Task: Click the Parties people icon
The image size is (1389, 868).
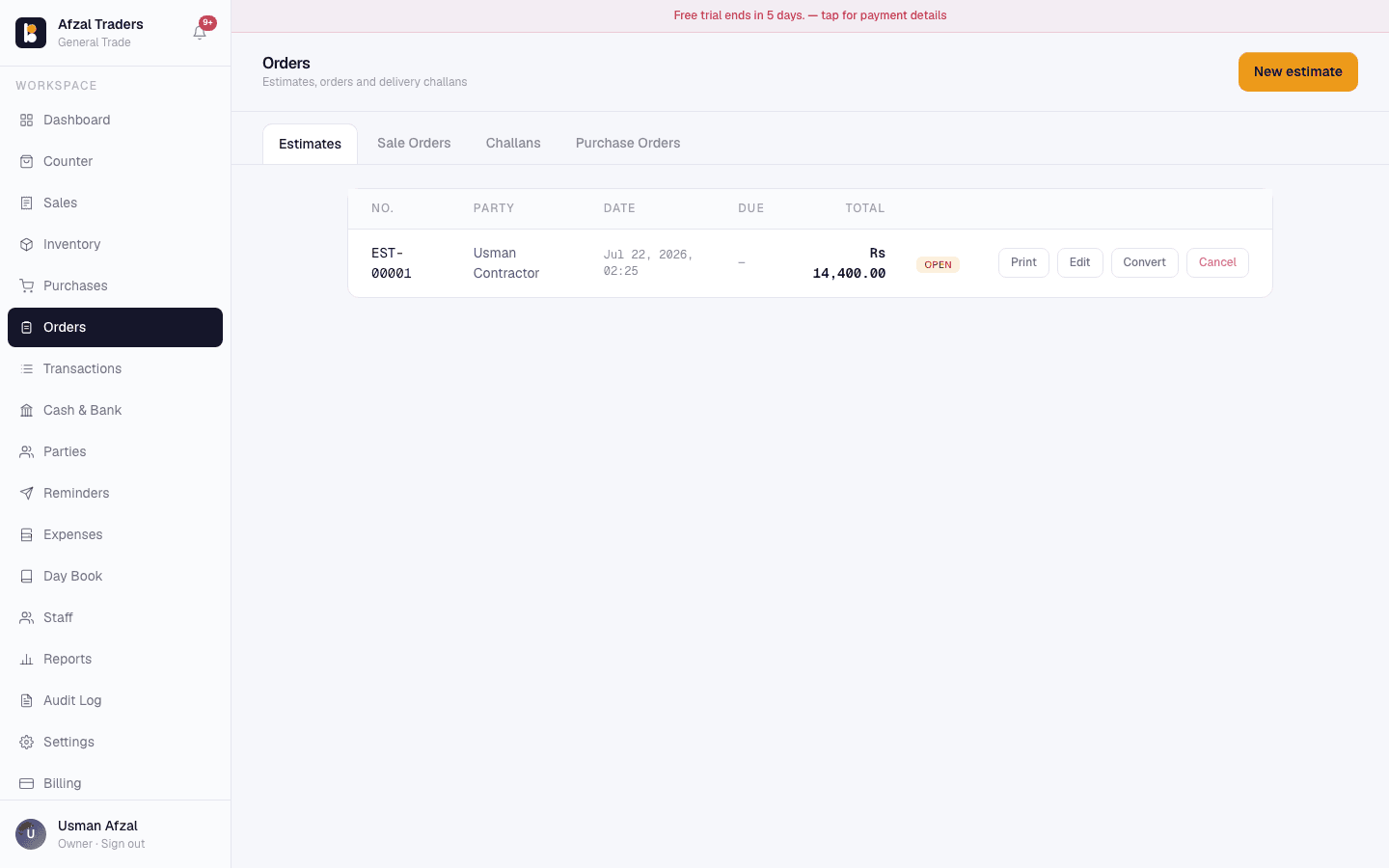Action: tap(27, 452)
